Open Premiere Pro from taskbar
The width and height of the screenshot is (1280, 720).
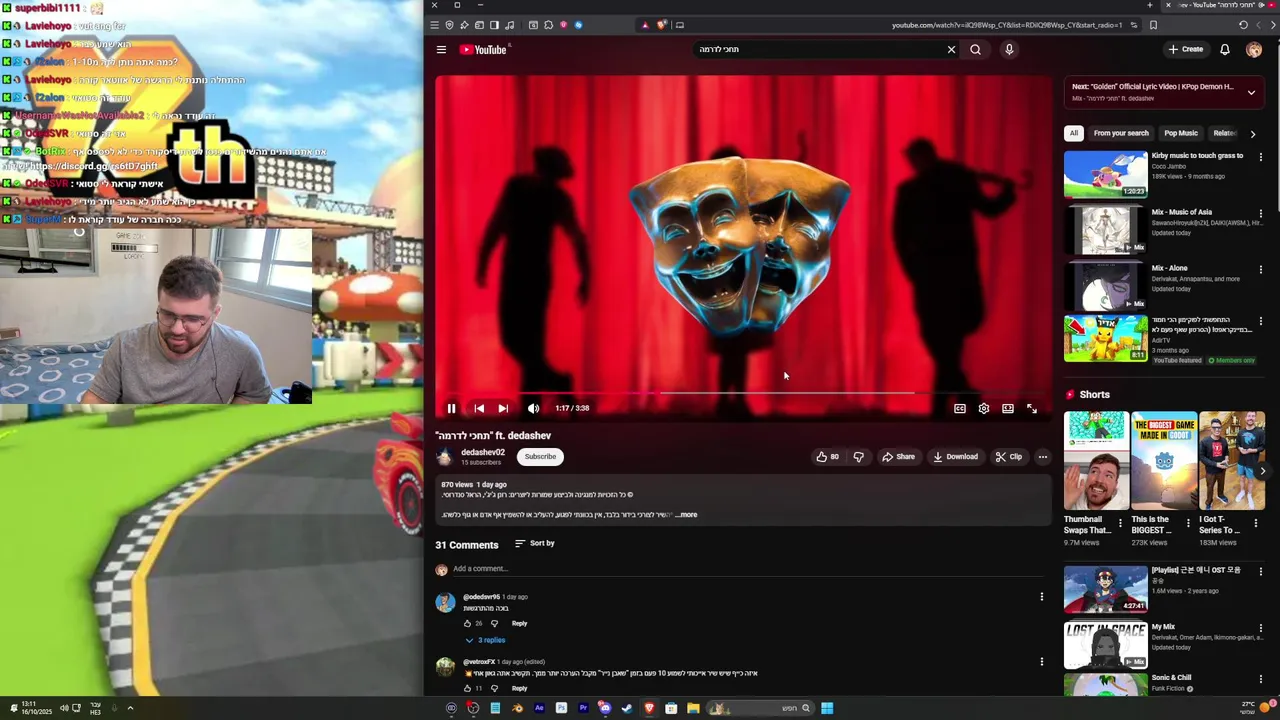point(583,708)
